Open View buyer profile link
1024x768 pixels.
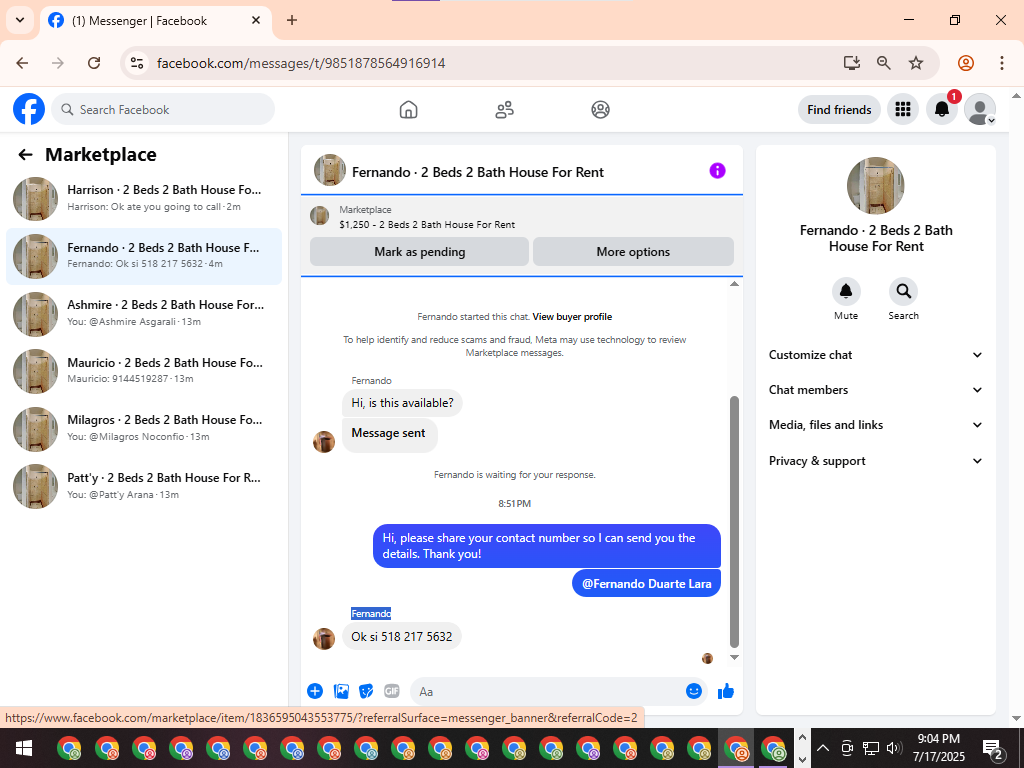coord(572,317)
